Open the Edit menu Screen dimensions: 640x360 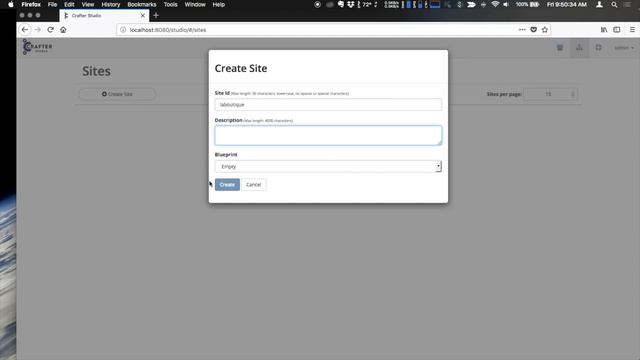[69, 4]
